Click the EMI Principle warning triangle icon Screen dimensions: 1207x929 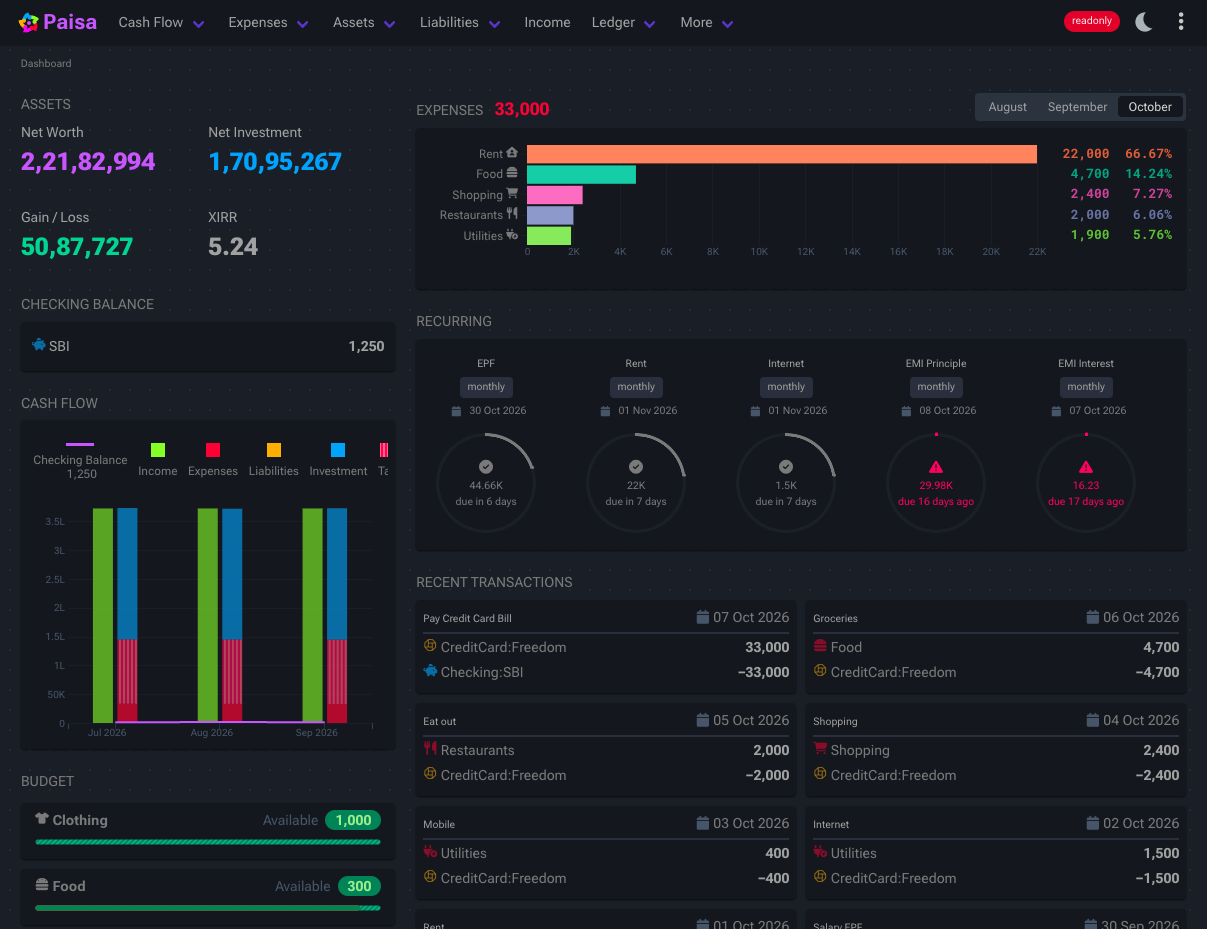(x=936, y=467)
